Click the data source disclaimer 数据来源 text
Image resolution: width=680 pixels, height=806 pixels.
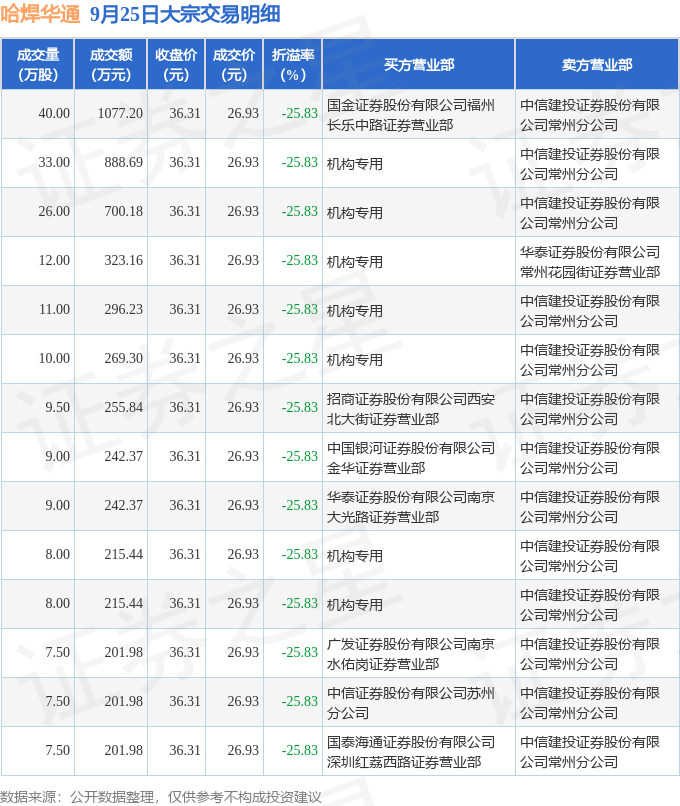click(160, 797)
